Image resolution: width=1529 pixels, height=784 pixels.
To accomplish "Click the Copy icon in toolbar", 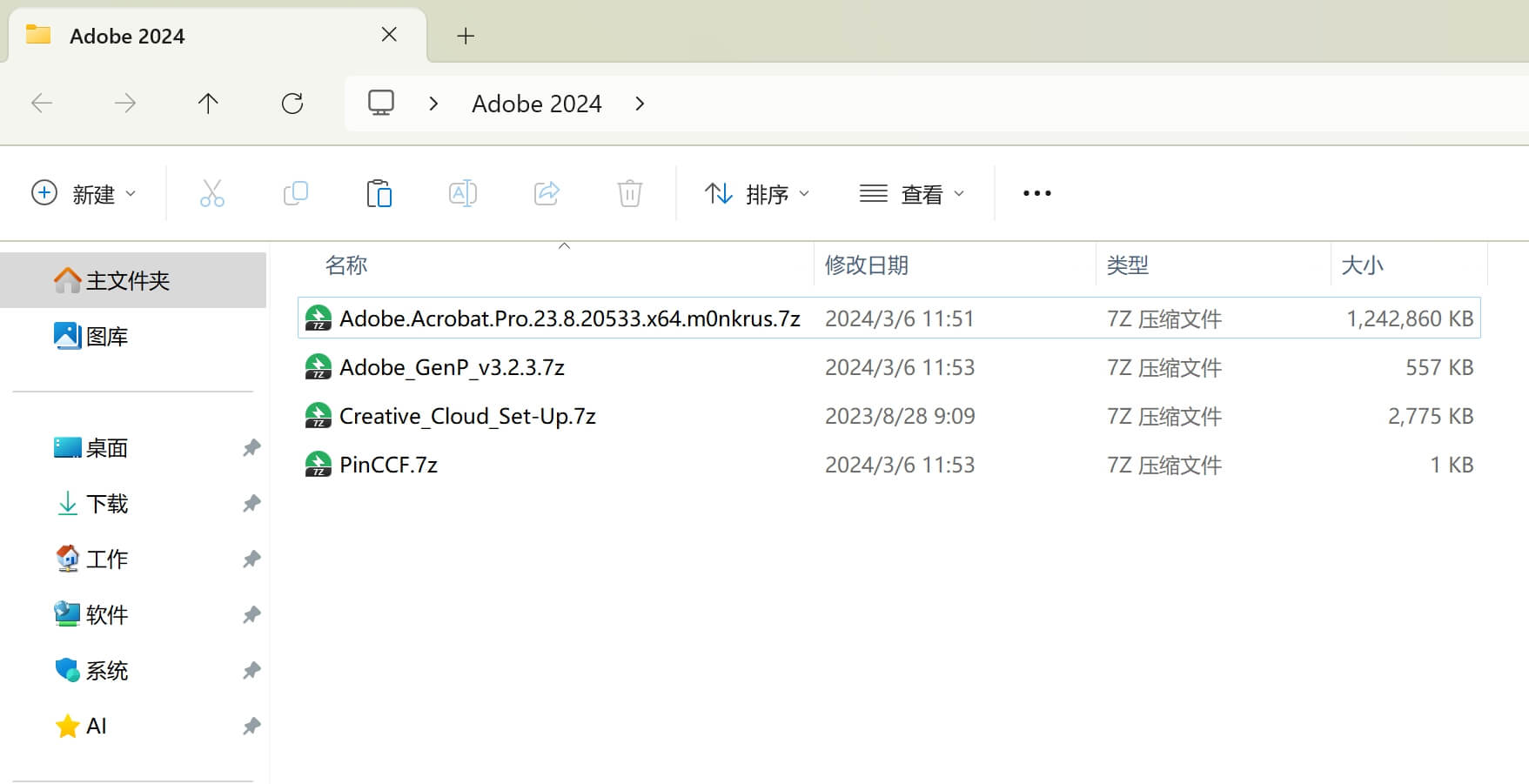I will [x=296, y=193].
